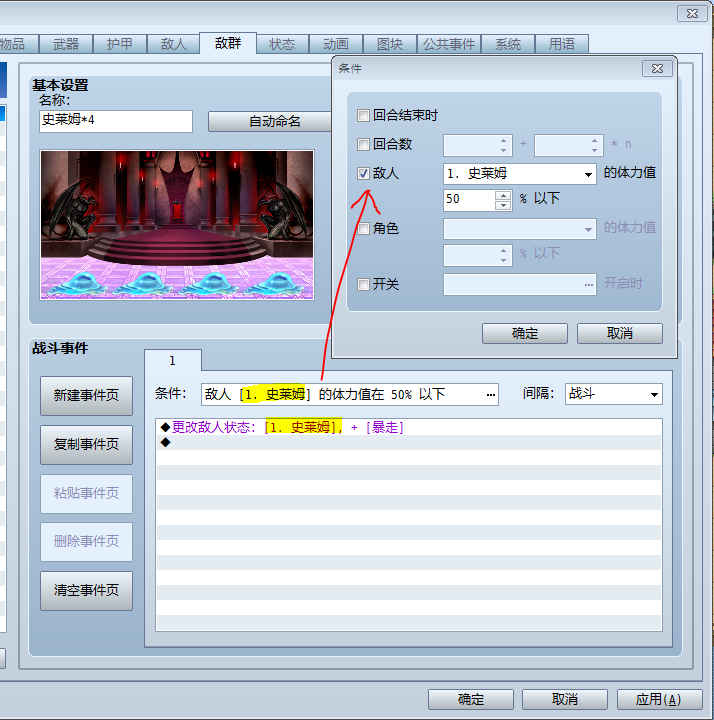The height and width of the screenshot is (720, 714).
Task: Click the 应用(A) button
Action: point(659,699)
